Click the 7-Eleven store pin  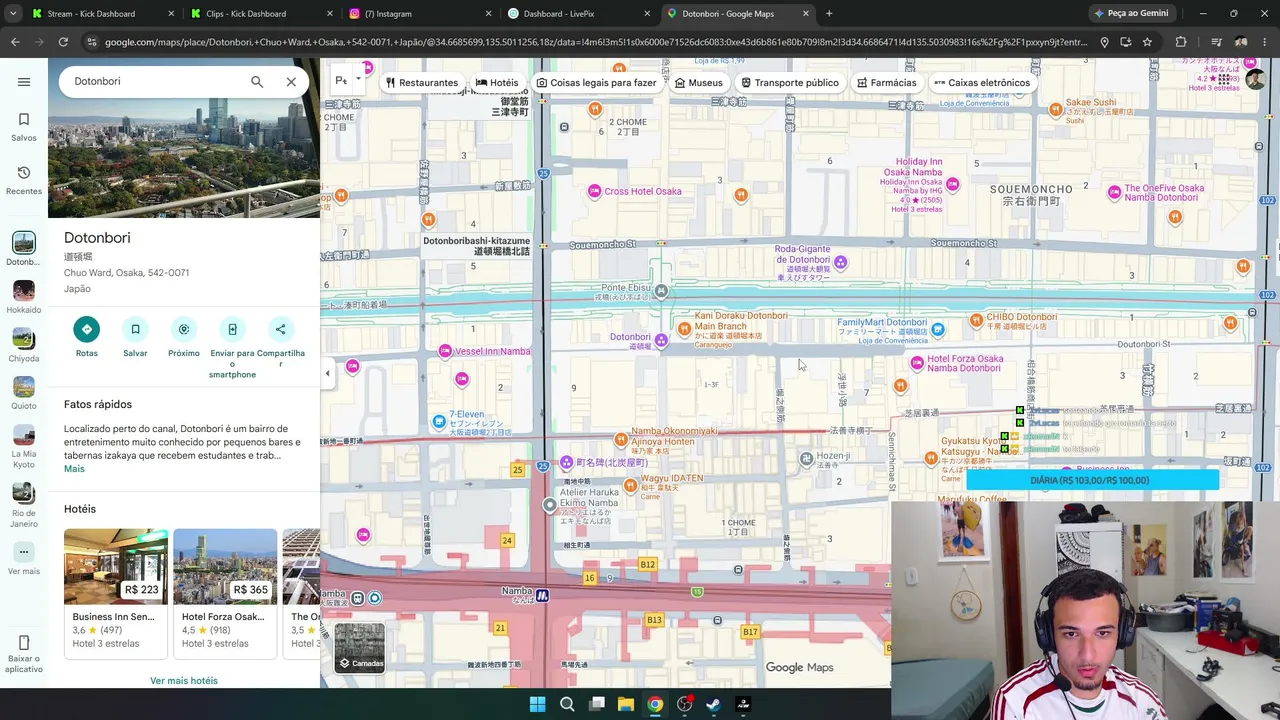[x=439, y=422]
